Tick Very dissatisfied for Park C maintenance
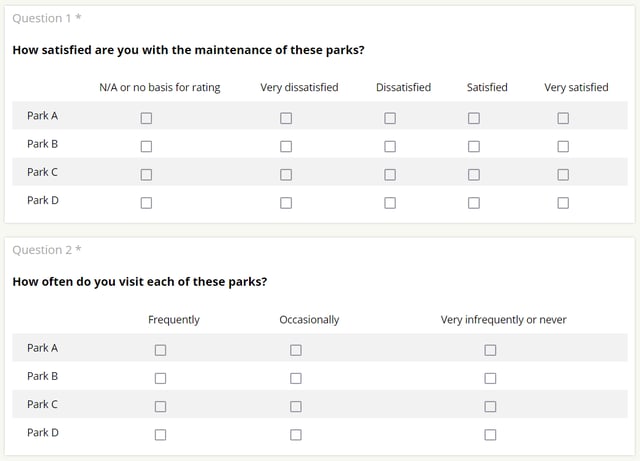 point(286,175)
